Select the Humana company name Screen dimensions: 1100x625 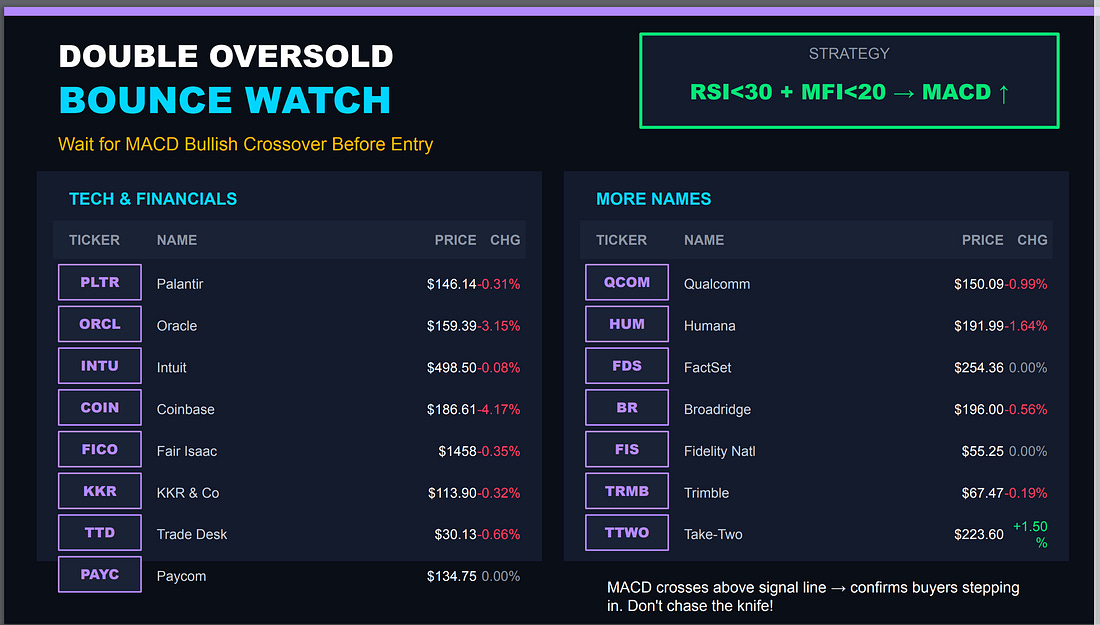click(x=709, y=325)
